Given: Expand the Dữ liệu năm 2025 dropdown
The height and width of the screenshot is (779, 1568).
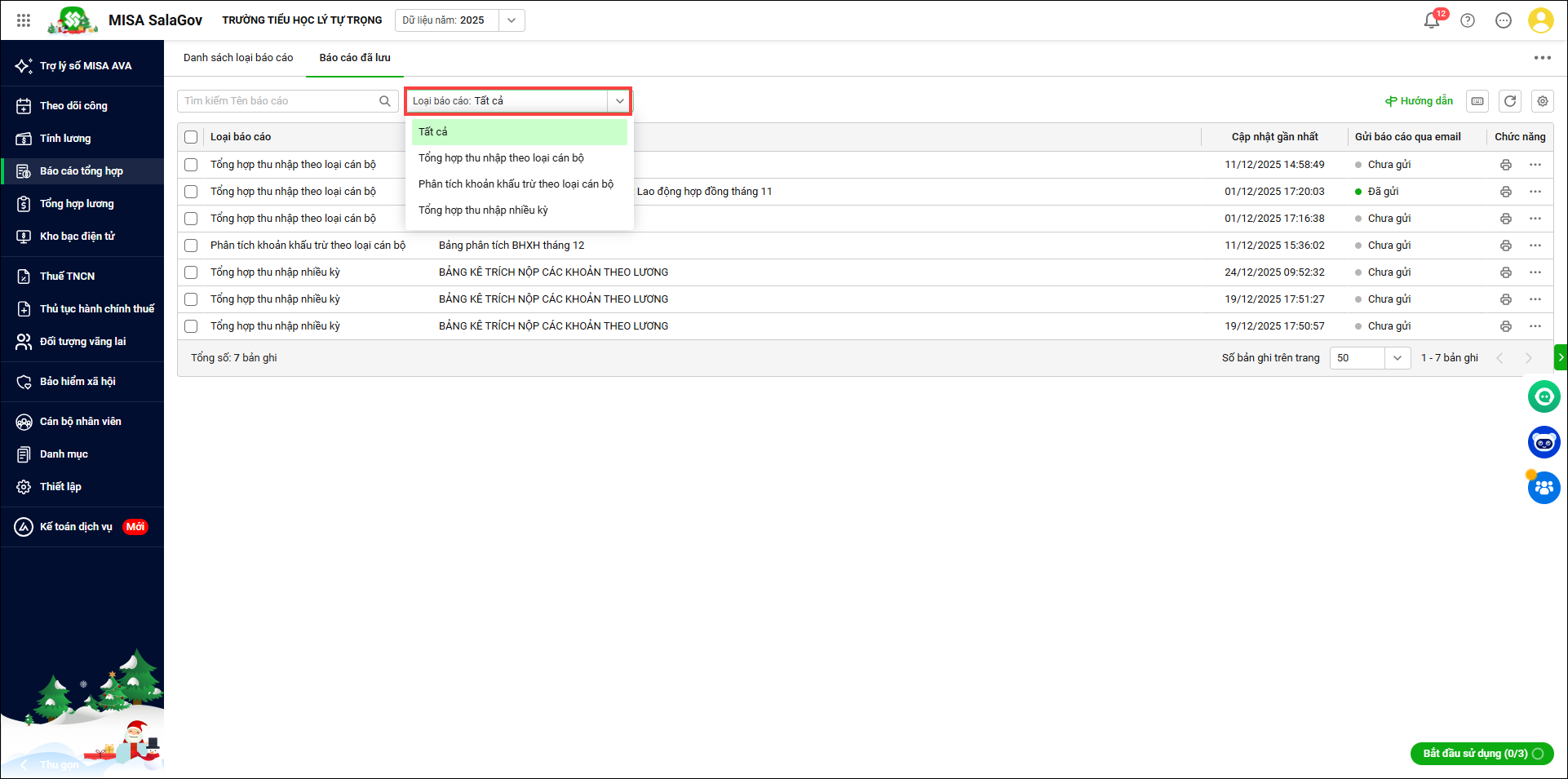Looking at the screenshot, I should pos(512,20).
